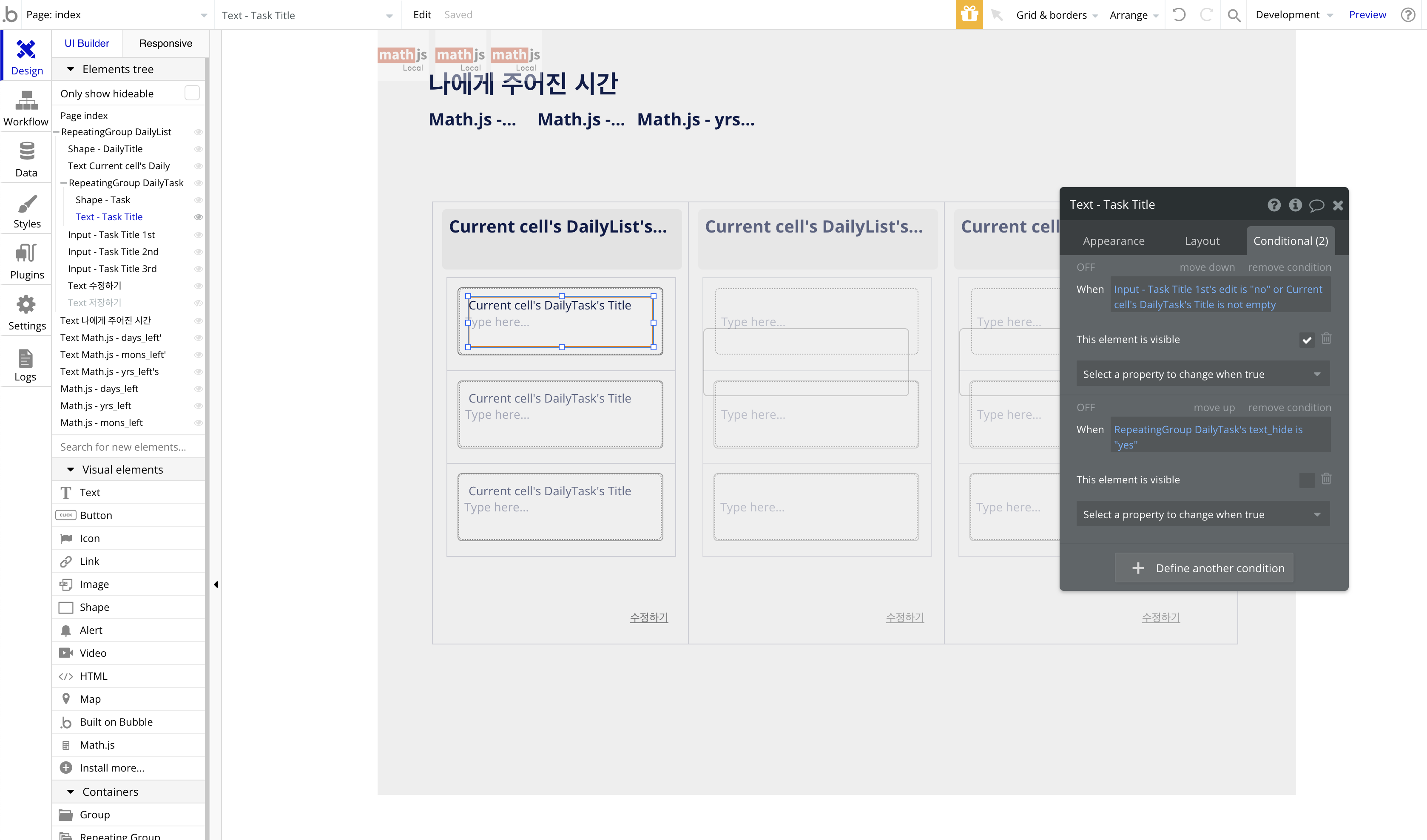The height and width of the screenshot is (840, 1427).
Task: Select Input - Task Title 2nd in tree
Action: 113,251
